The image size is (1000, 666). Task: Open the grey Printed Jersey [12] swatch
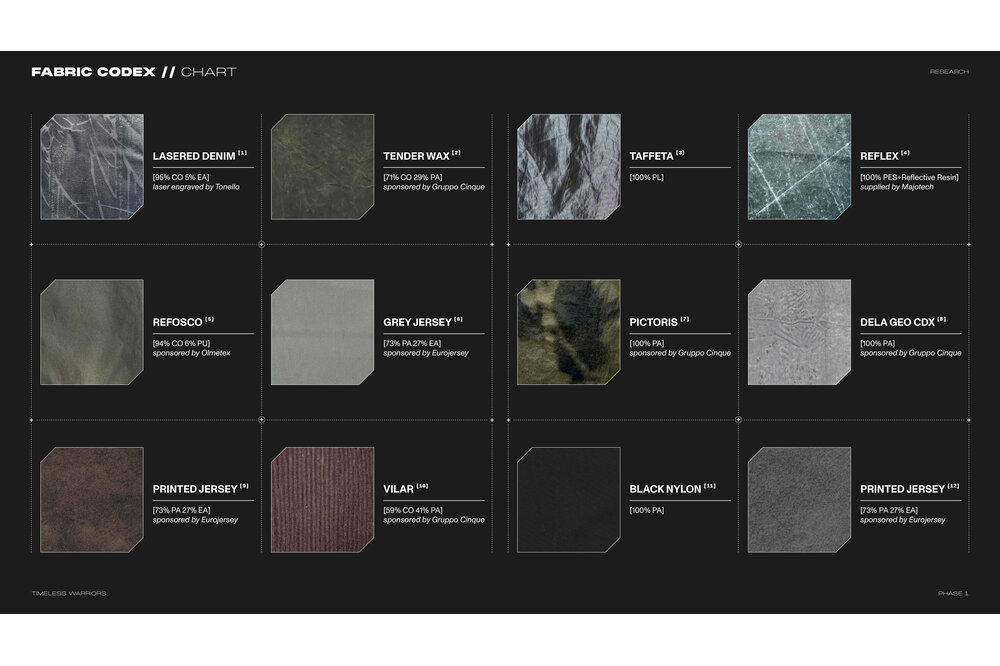pos(799,500)
